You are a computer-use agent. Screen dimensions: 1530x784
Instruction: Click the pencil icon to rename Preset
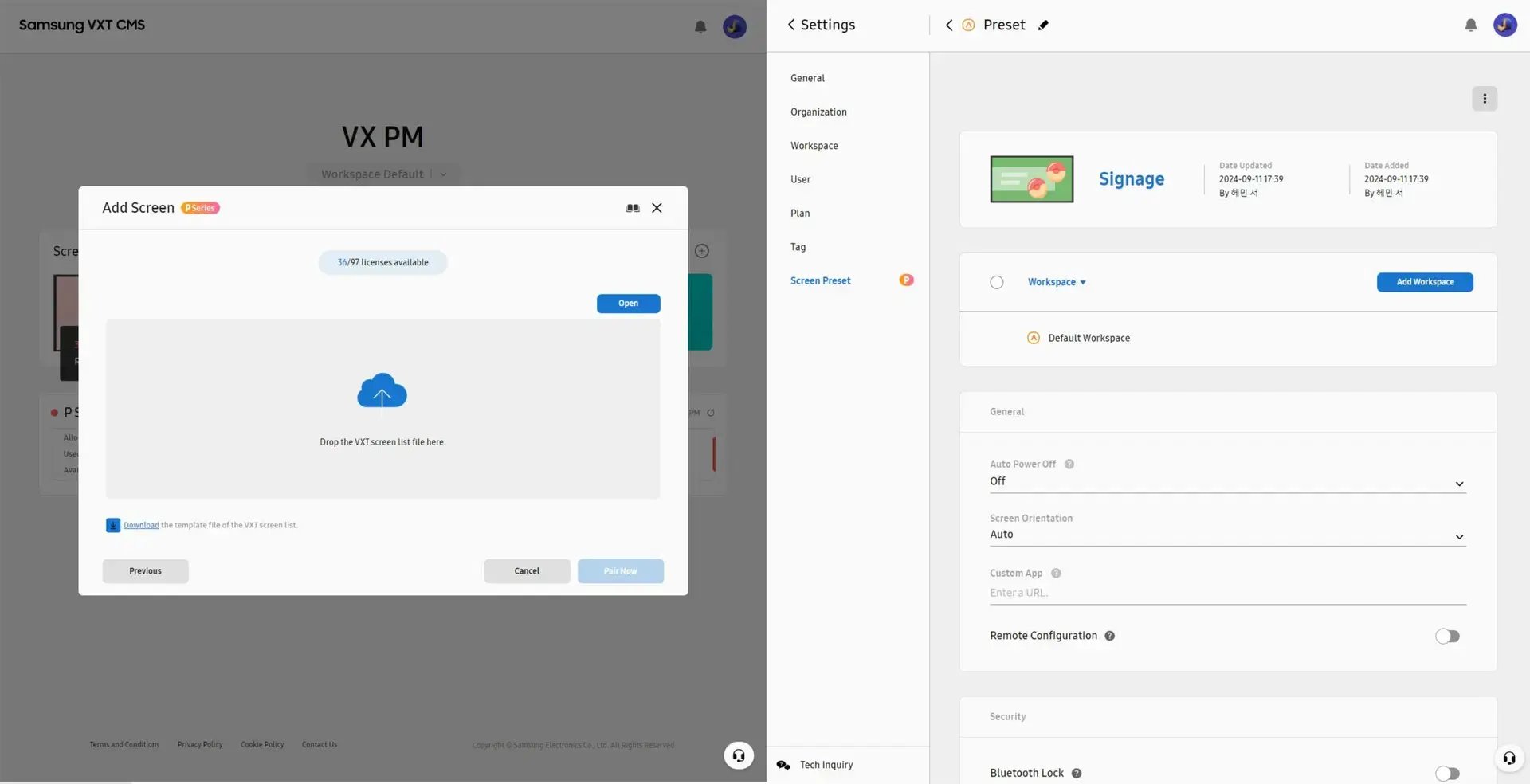point(1043,25)
